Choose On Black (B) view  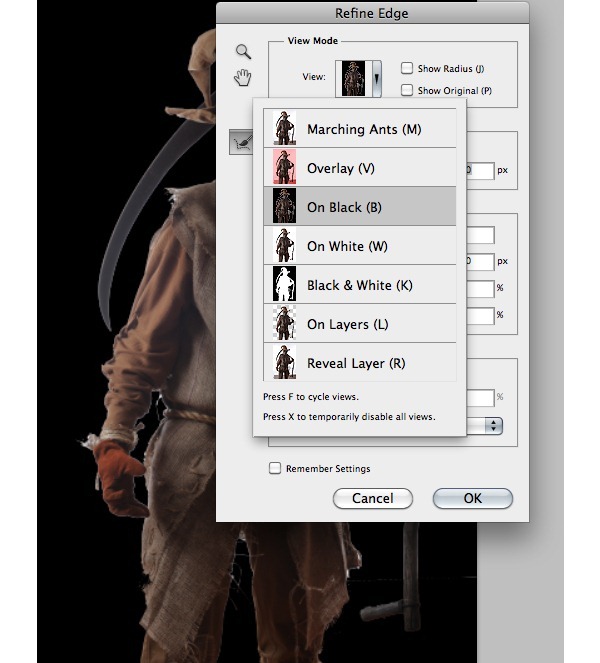coord(360,206)
